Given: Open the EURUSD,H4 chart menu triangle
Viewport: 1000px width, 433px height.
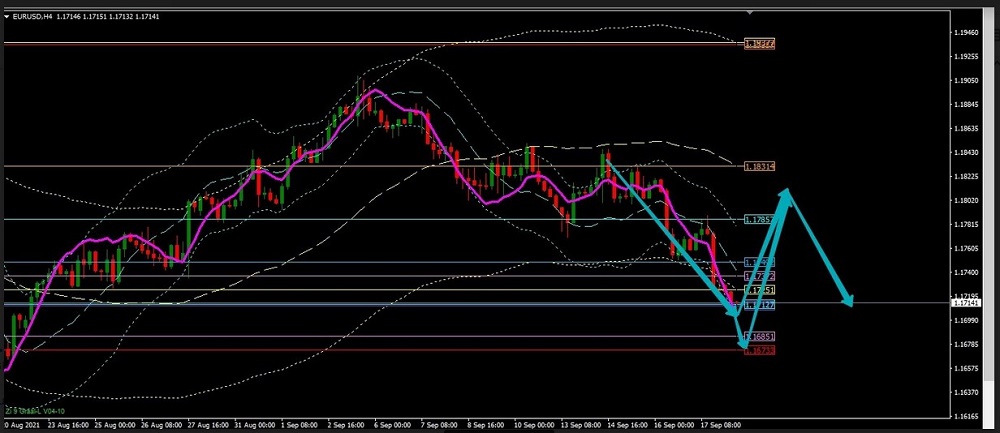Looking at the screenshot, I should [6, 16].
